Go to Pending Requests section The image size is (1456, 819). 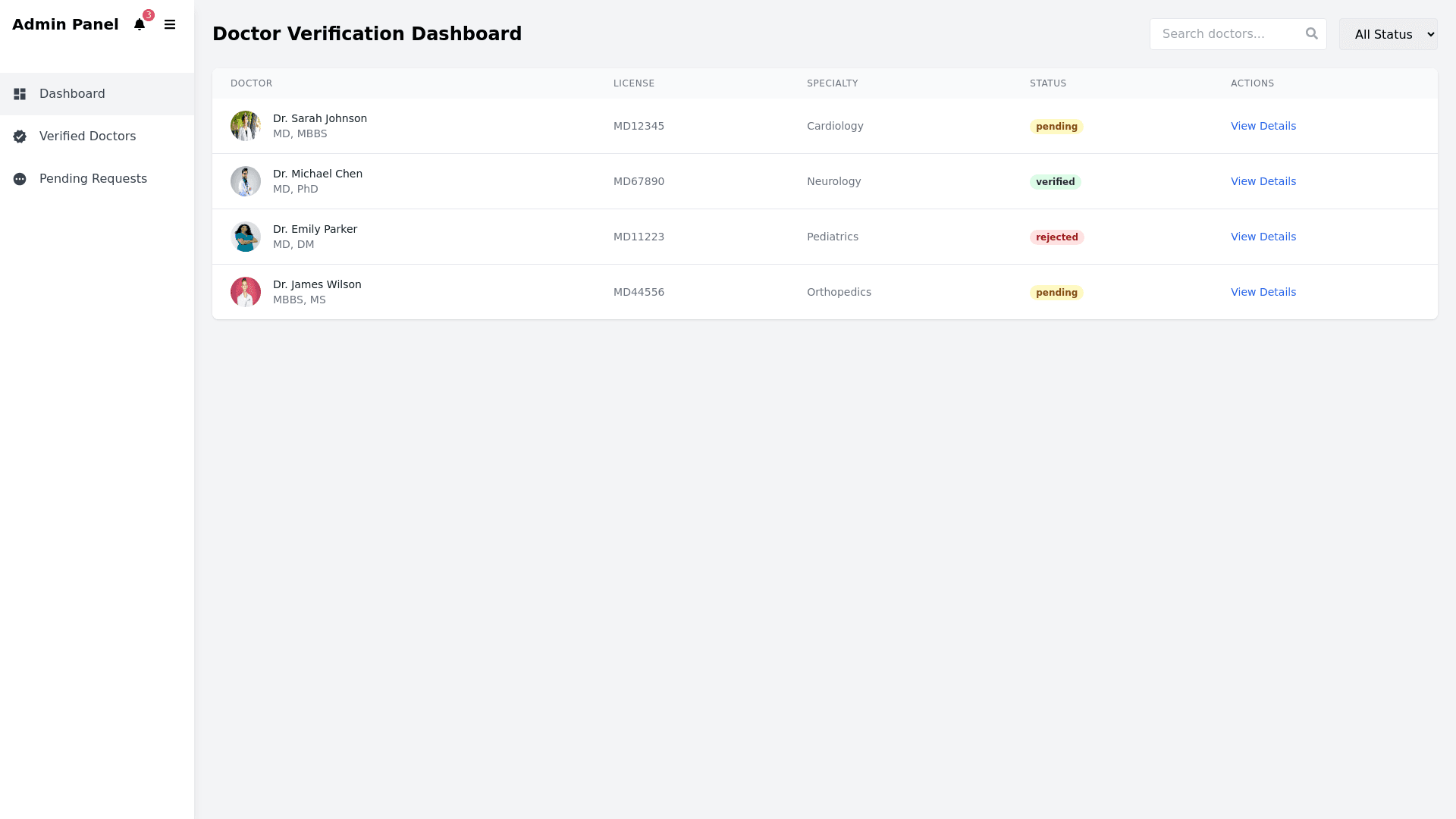(x=93, y=179)
